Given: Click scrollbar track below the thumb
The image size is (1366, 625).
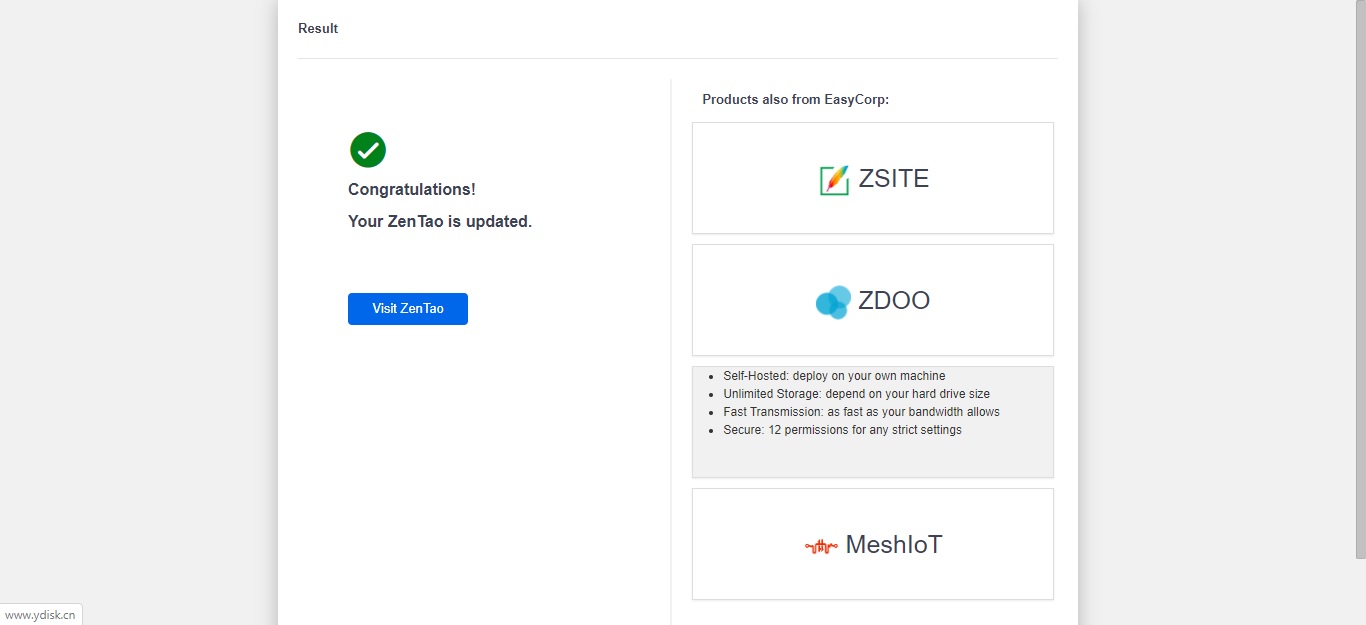Looking at the screenshot, I should [x=1360, y=590].
